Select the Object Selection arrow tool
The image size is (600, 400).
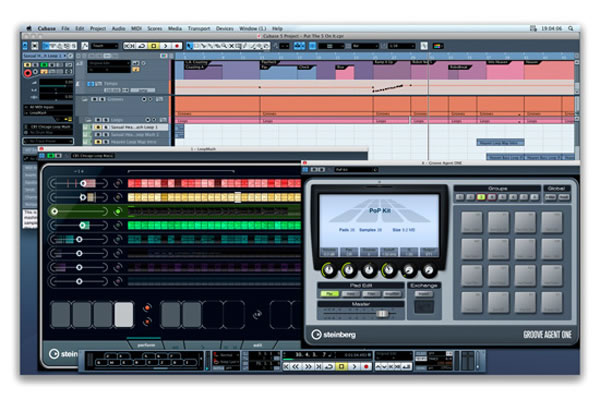pyautogui.click(x=189, y=46)
